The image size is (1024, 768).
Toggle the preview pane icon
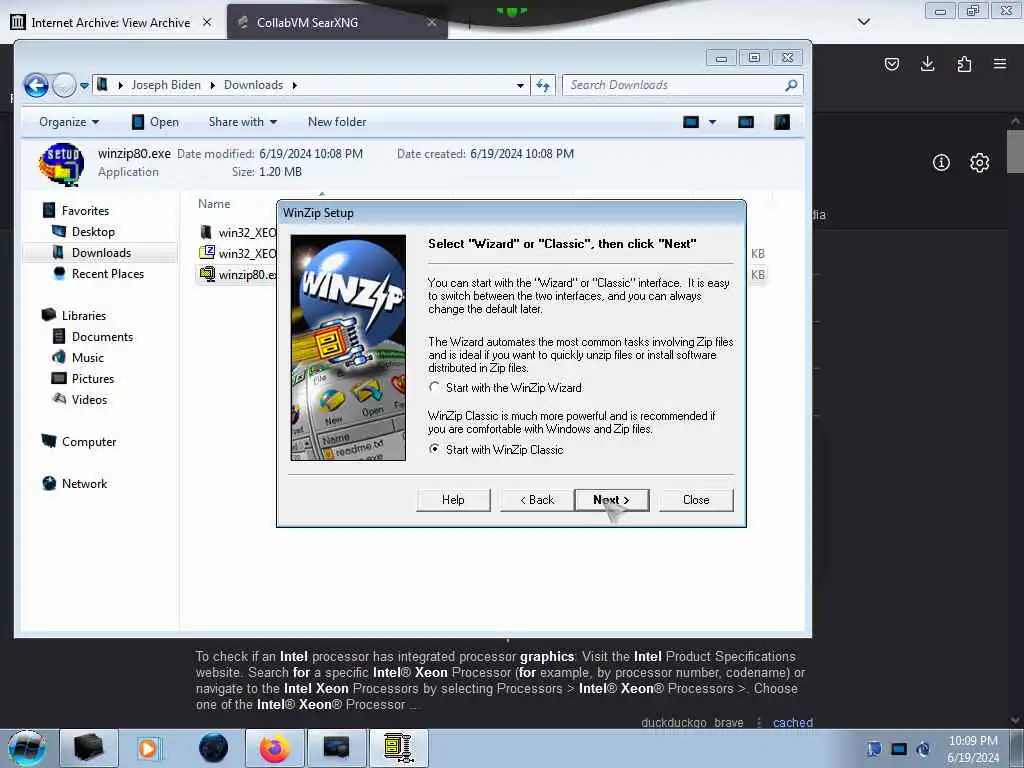[x=746, y=122]
